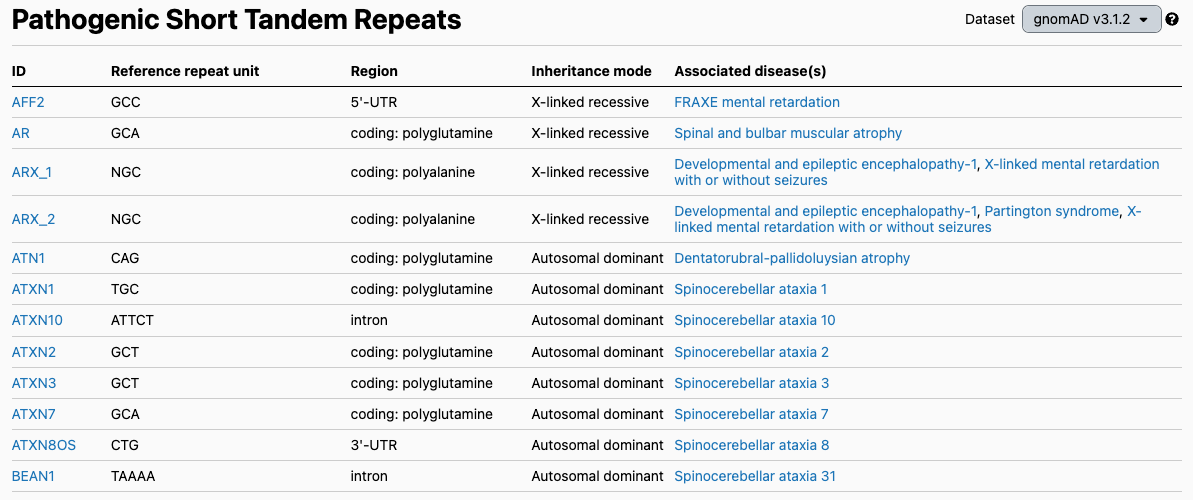Open the gnomAD v3.1.2 dataset dropdown
This screenshot has height=500, width=1193.
(x=1091, y=19)
